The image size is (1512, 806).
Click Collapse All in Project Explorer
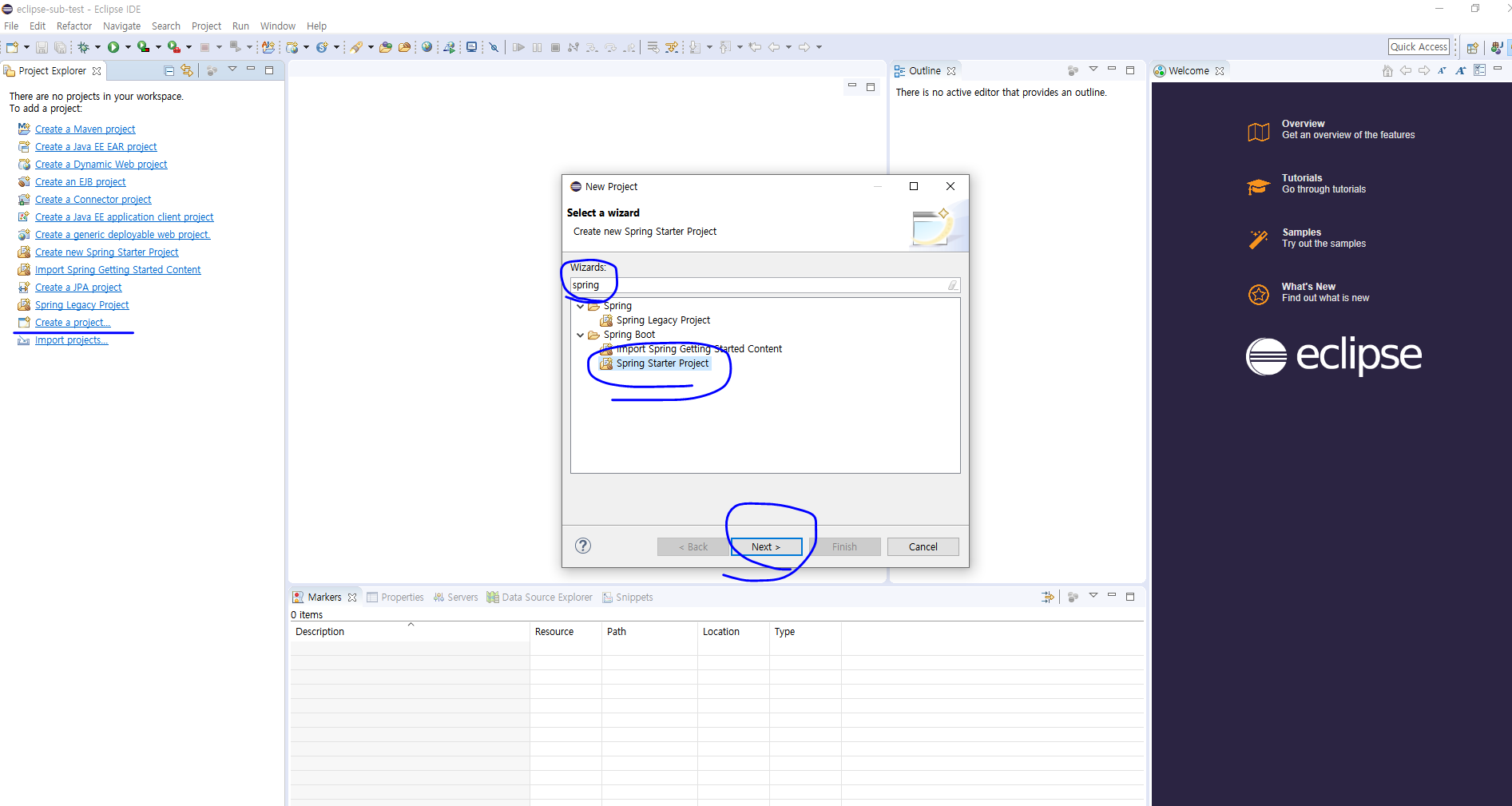pos(169,70)
